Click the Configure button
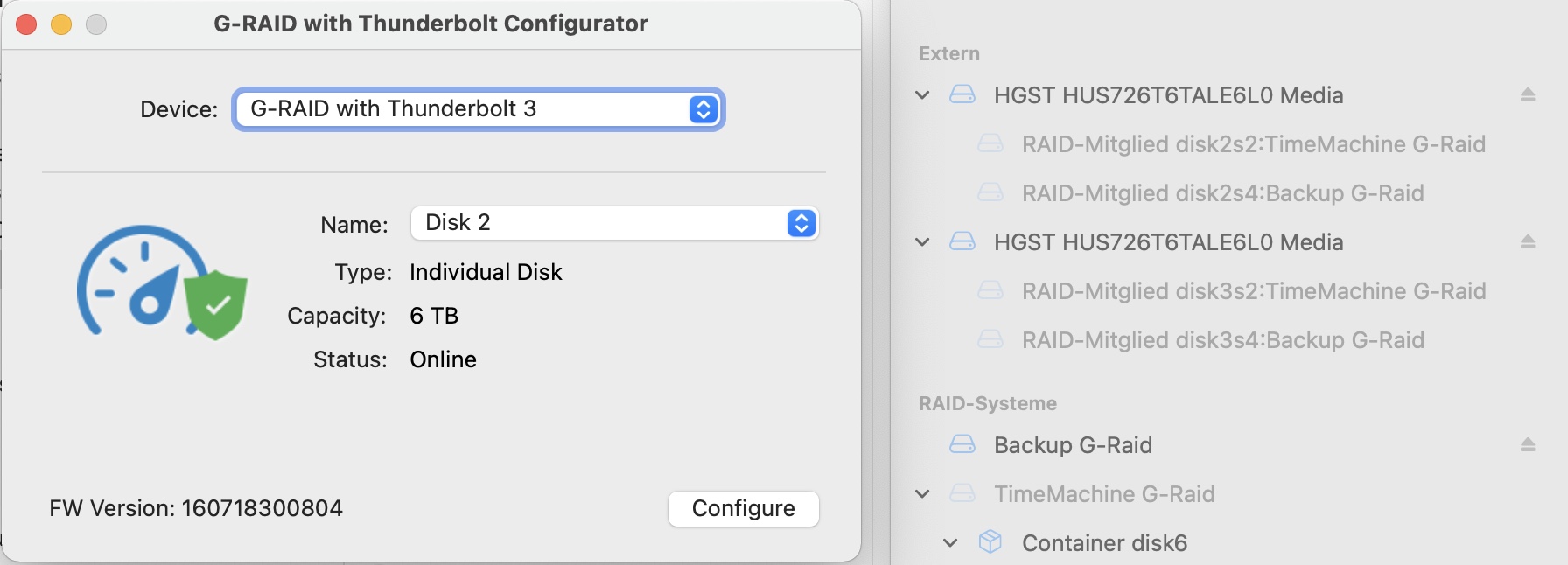The width and height of the screenshot is (1568, 565). (x=743, y=509)
